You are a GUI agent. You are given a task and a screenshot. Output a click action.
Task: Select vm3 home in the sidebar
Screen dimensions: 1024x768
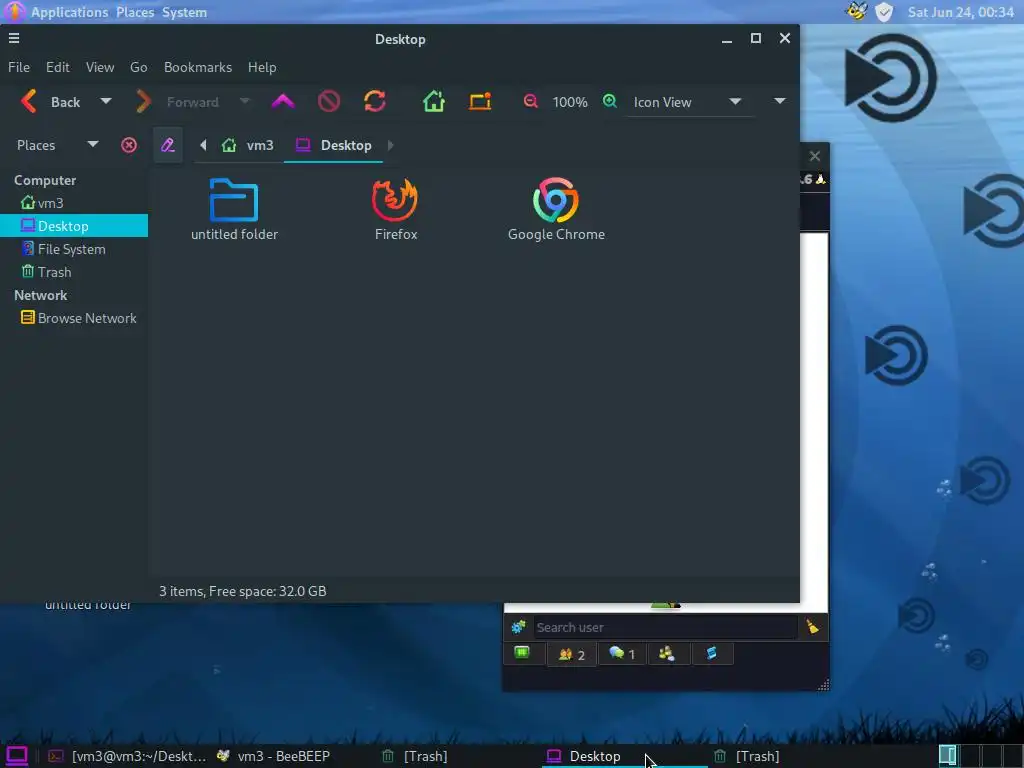(74, 203)
